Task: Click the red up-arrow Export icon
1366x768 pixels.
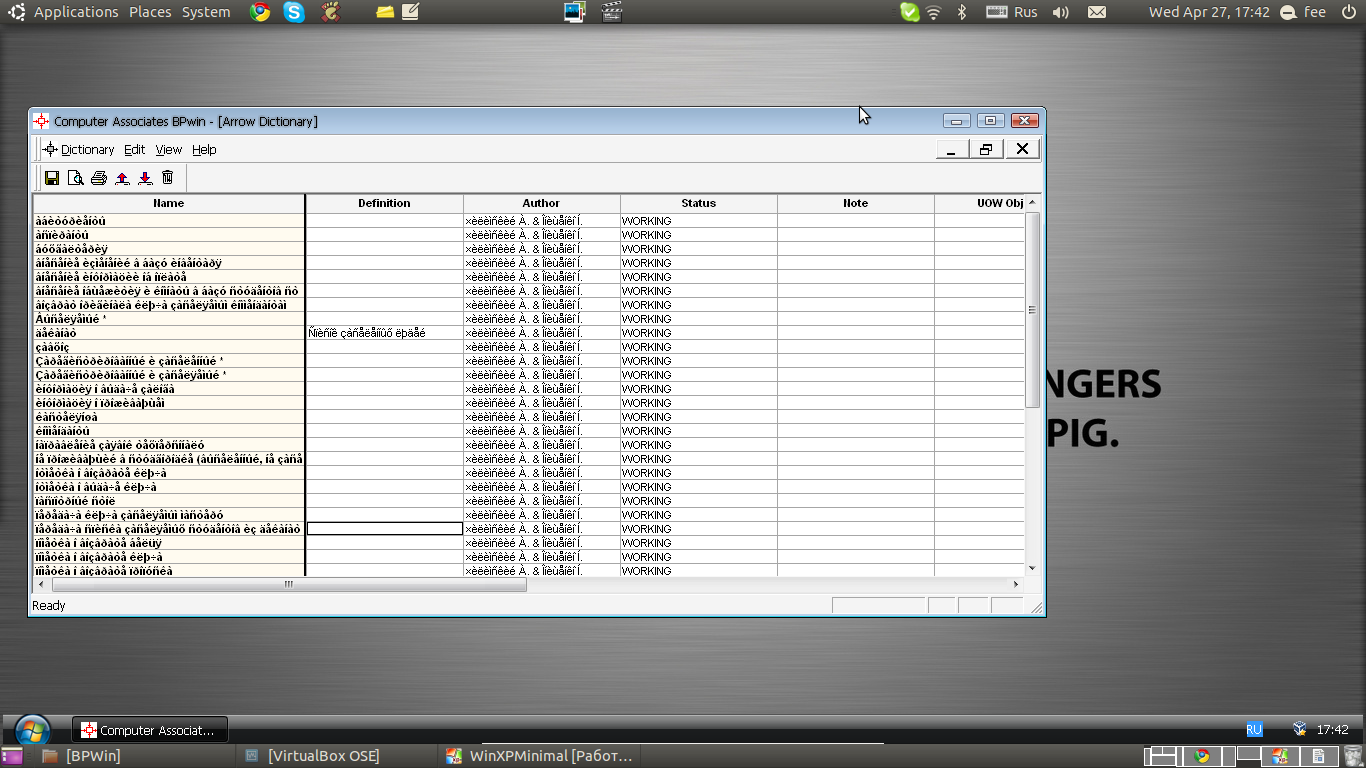Action: click(x=122, y=178)
